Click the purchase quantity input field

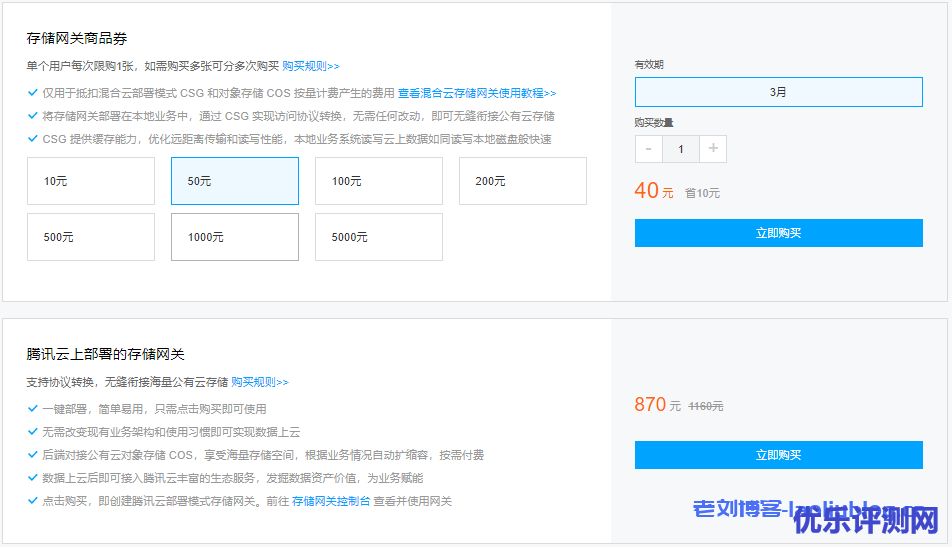681,149
